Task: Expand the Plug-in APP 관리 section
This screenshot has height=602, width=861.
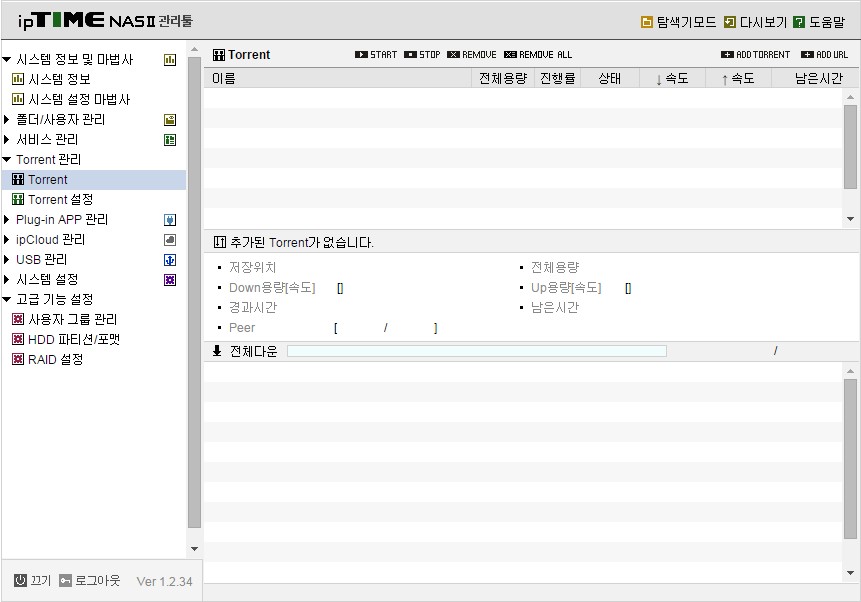Action: pyautogui.click(x=7, y=220)
